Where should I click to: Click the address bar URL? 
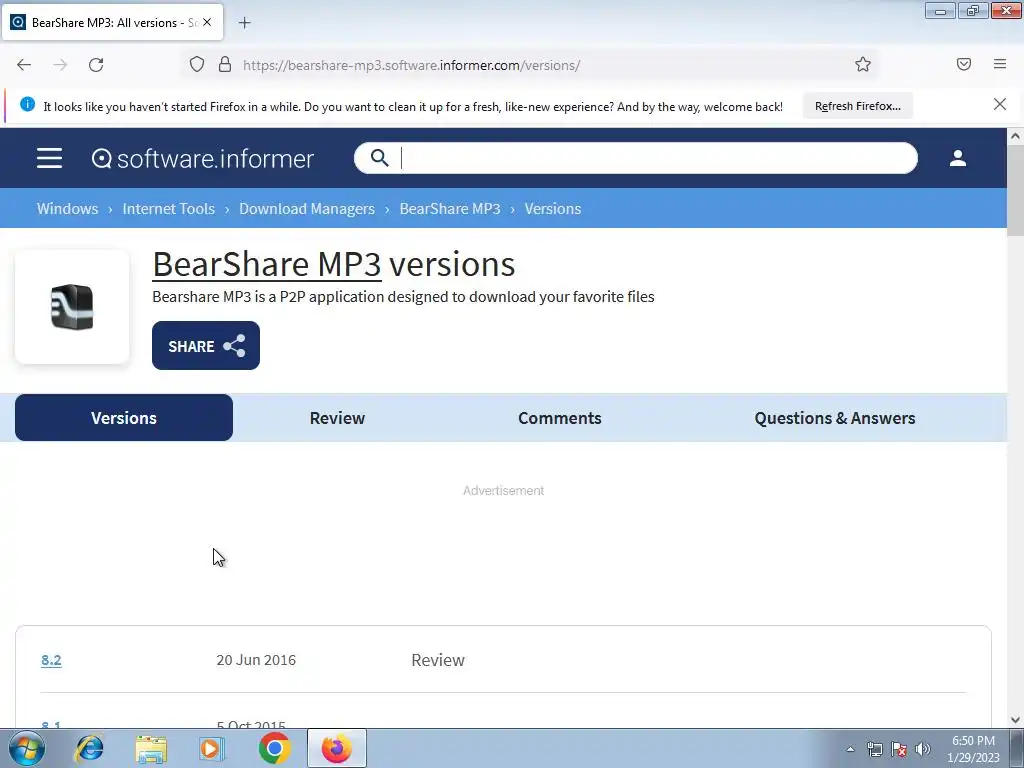(411, 65)
